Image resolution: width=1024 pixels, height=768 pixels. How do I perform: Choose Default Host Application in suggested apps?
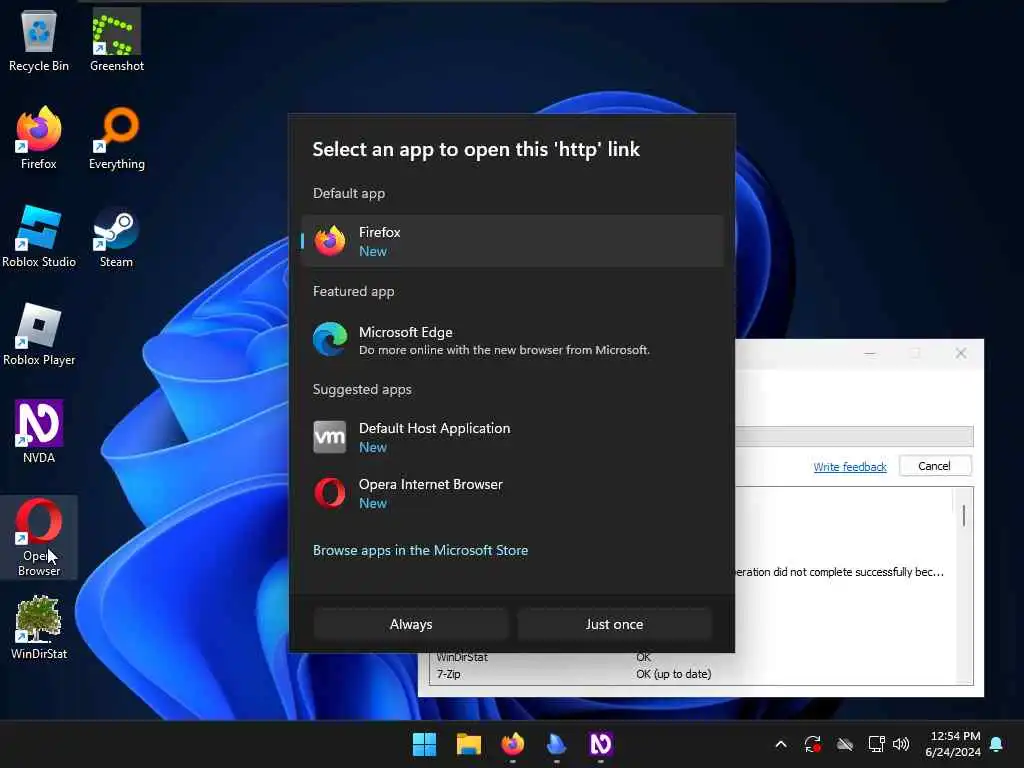[513, 437]
